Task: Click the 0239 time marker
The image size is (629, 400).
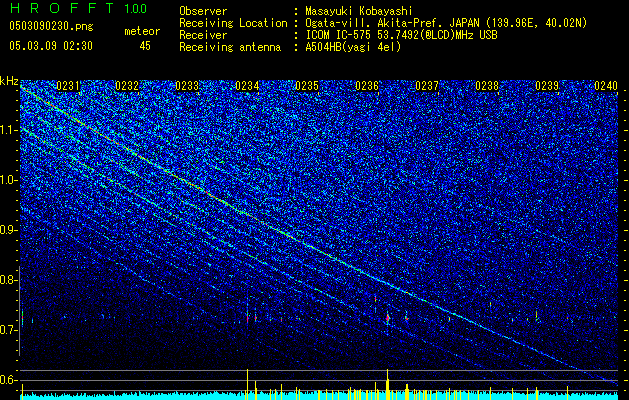Action: point(547,86)
